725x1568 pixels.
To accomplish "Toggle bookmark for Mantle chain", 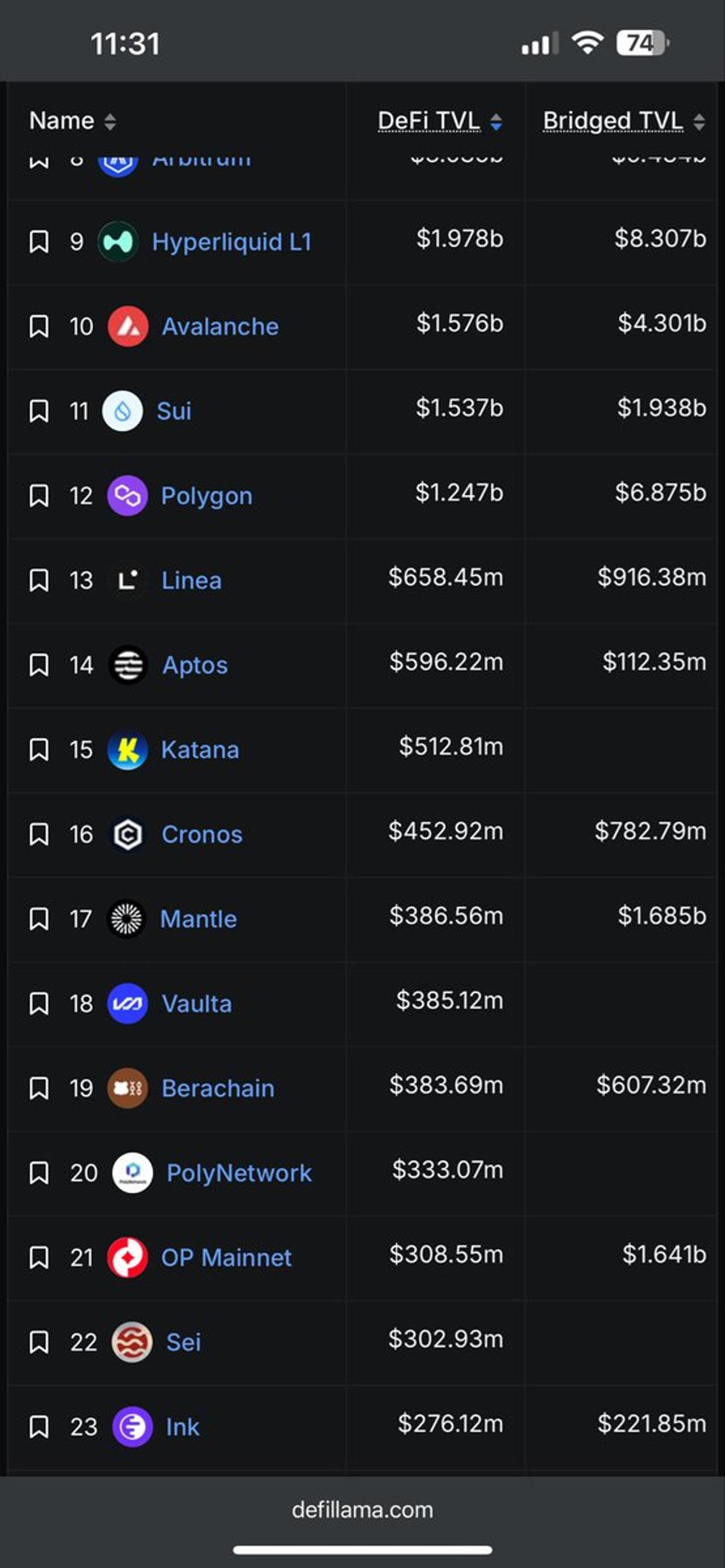I will [x=39, y=919].
